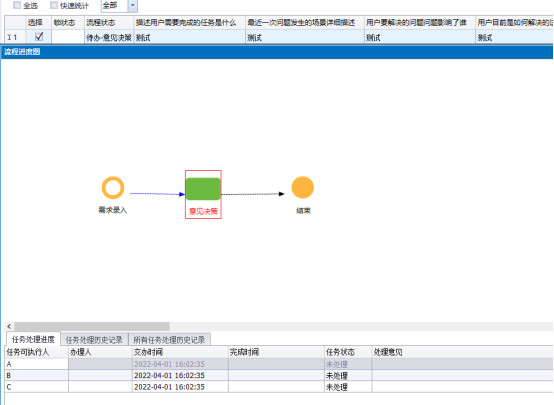Click the 需求录入 start node circle
This screenshot has height=405, width=554.
click(x=113, y=188)
